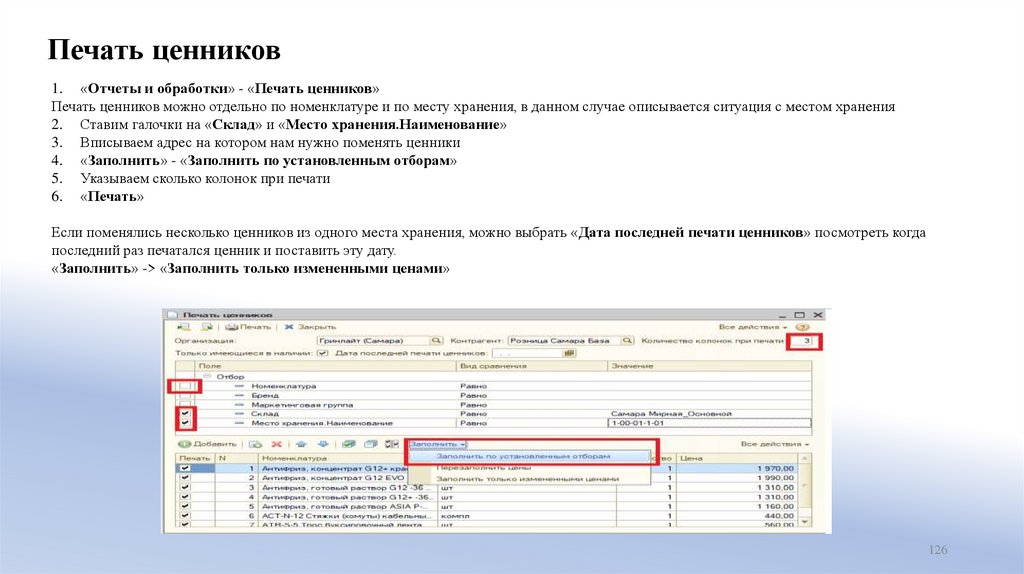Click the stacked sheets icon in the lower toolbar
This screenshot has height=574, width=1024.
point(371,444)
